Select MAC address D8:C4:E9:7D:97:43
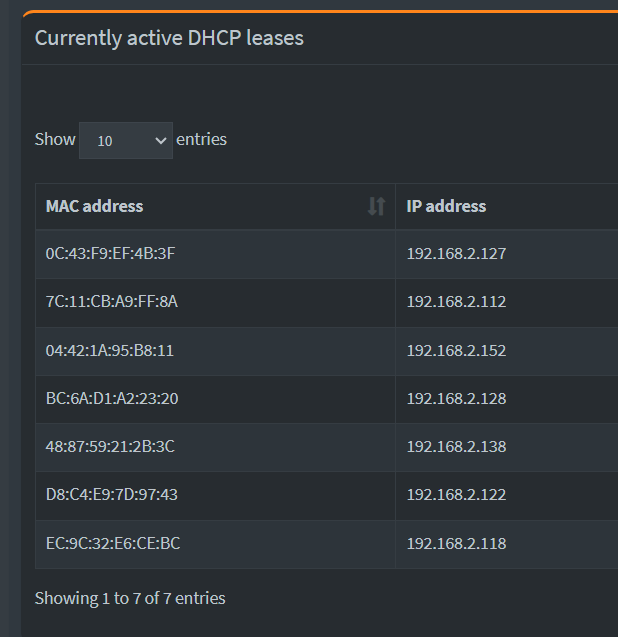Screen dimensions: 618x637 [112, 494]
